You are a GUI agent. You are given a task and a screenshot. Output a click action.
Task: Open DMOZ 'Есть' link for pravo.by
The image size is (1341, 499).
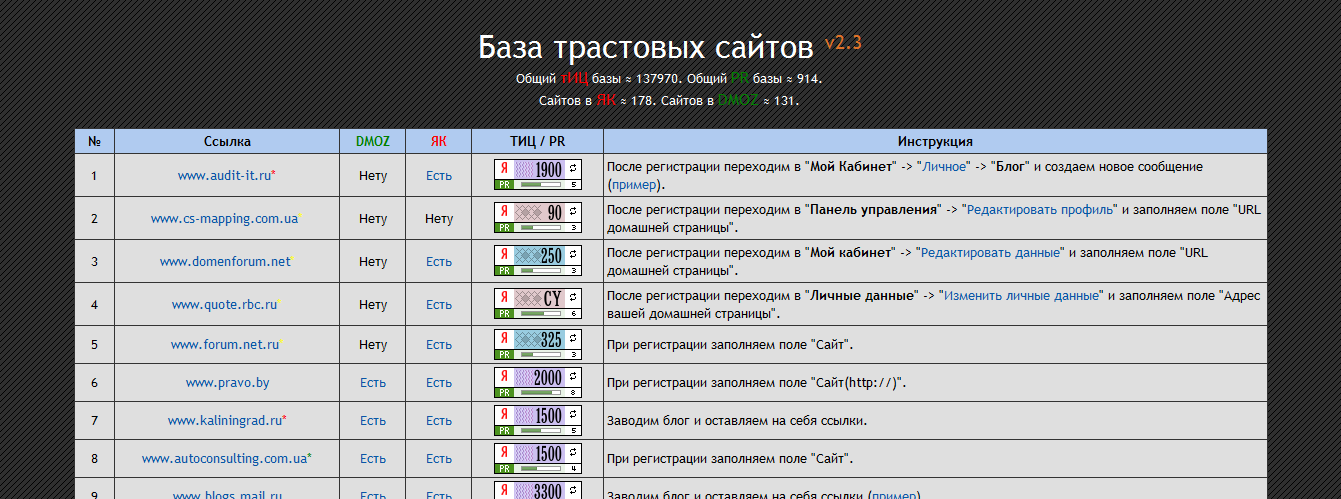pyautogui.click(x=373, y=382)
